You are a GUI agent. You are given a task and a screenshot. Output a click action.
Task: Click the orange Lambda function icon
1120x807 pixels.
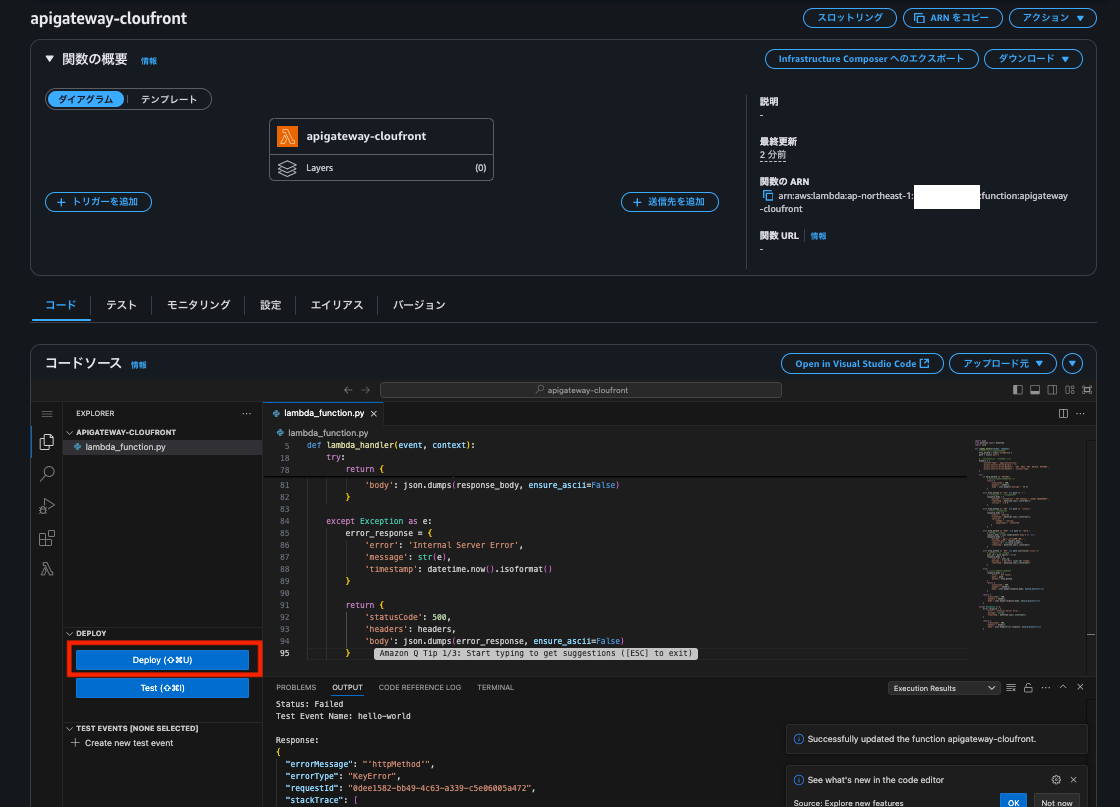click(x=287, y=136)
